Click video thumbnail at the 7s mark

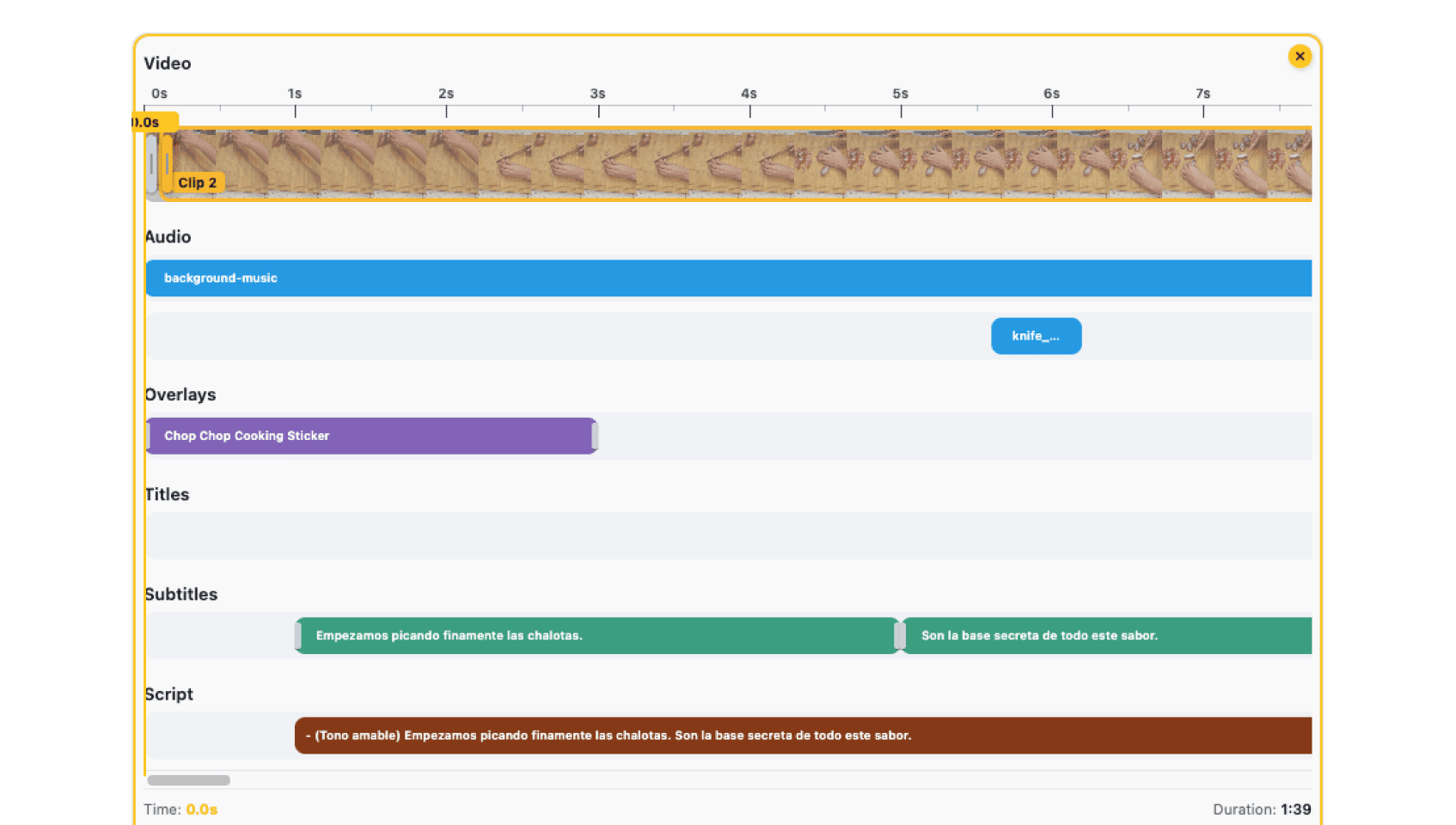tap(1203, 163)
